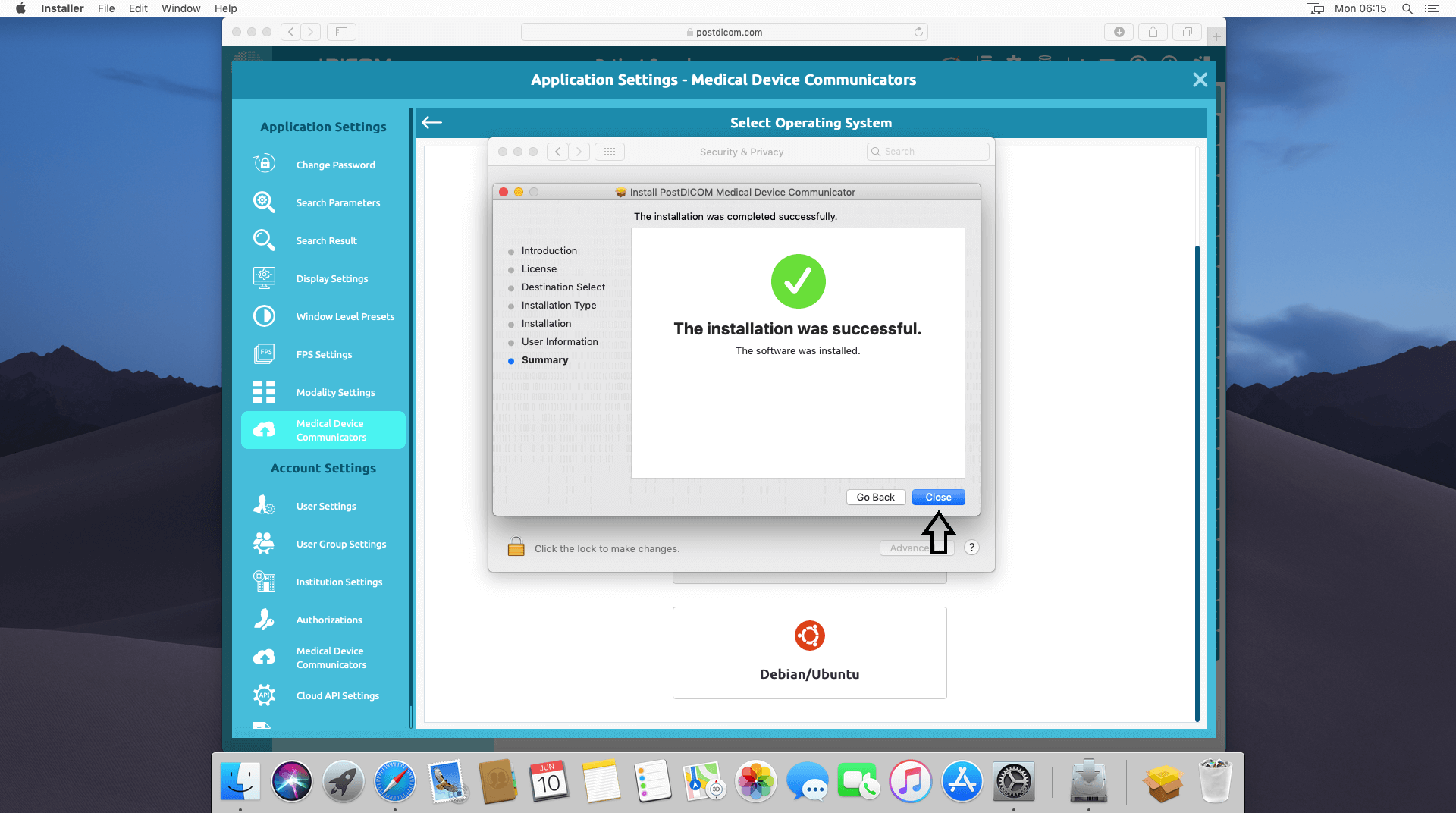The width and height of the screenshot is (1456, 813).
Task: Open the help question mark button
Action: click(x=971, y=548)
